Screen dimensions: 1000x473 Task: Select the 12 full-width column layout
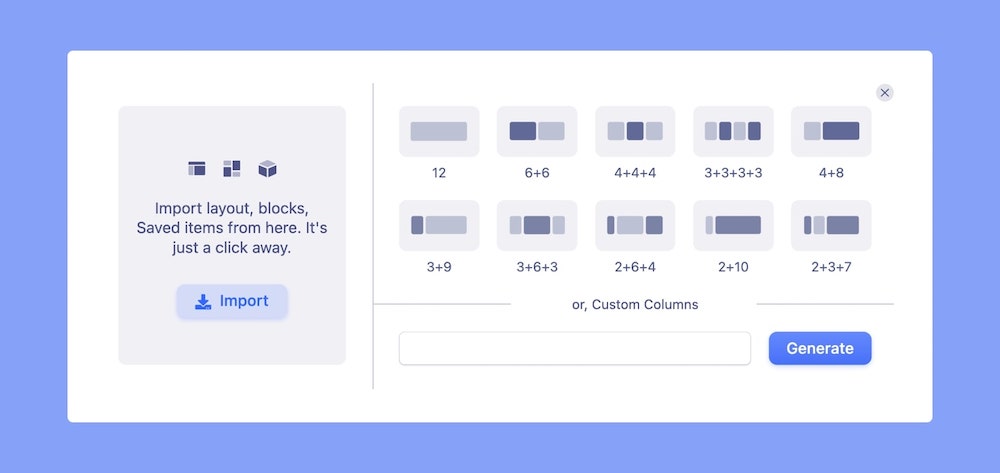click(439, 131)
